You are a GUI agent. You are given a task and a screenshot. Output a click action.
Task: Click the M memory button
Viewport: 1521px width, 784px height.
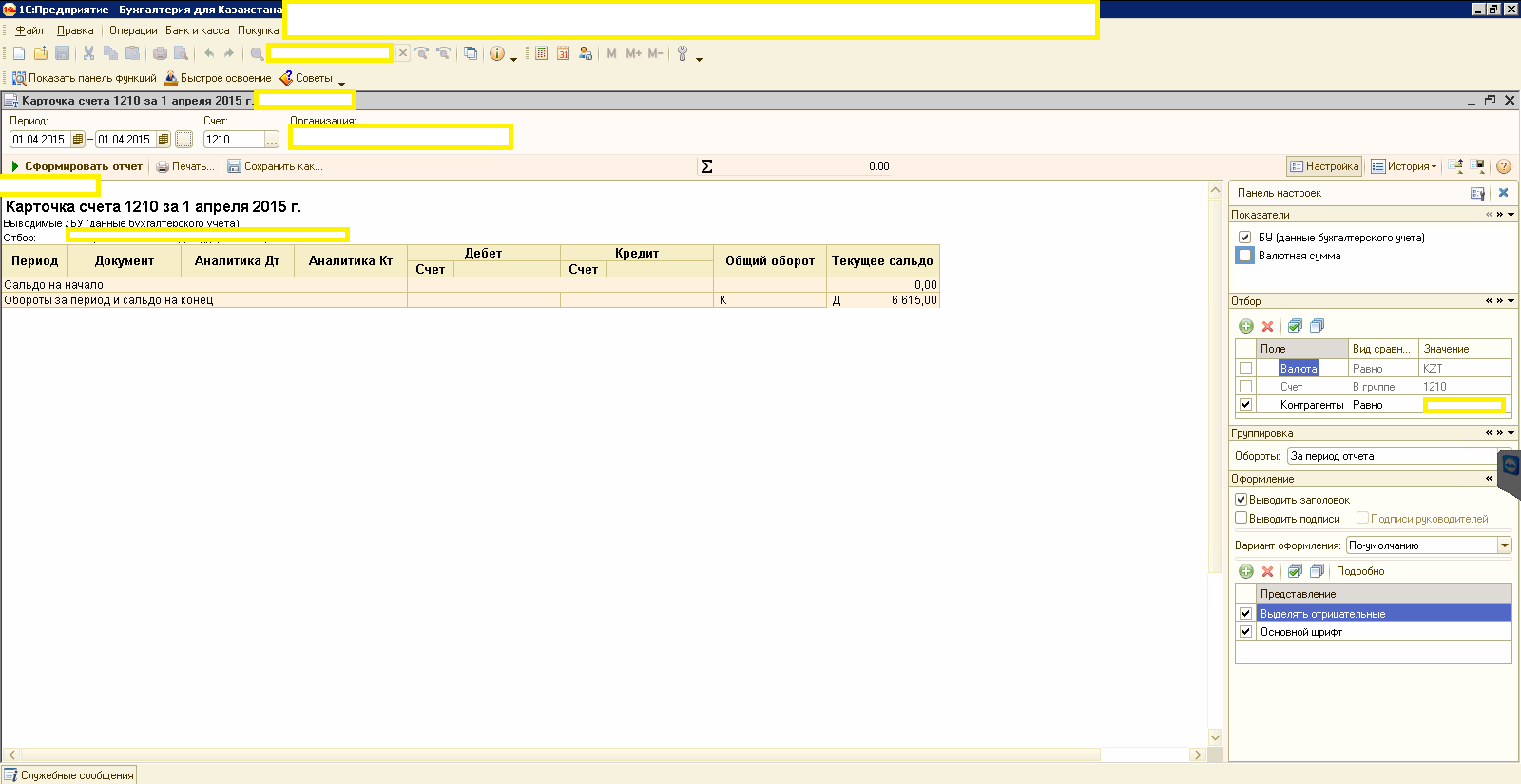point(611,53)
